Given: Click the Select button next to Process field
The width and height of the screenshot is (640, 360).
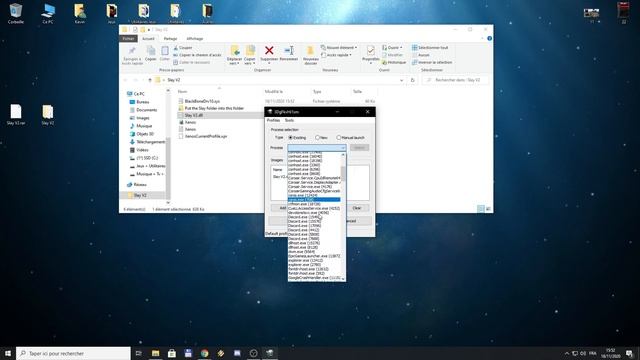Looking at the screenshot, I should 360,148.
